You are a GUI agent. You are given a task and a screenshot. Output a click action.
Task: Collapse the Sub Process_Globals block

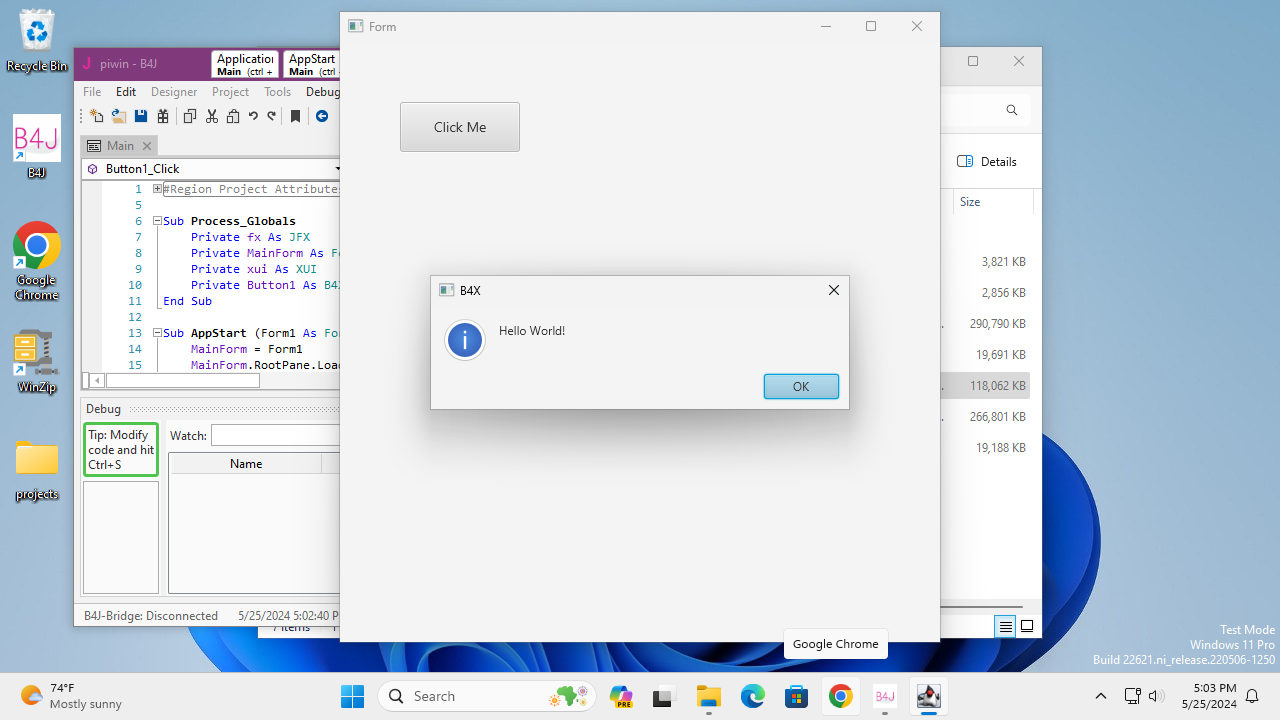click(157, 221)
